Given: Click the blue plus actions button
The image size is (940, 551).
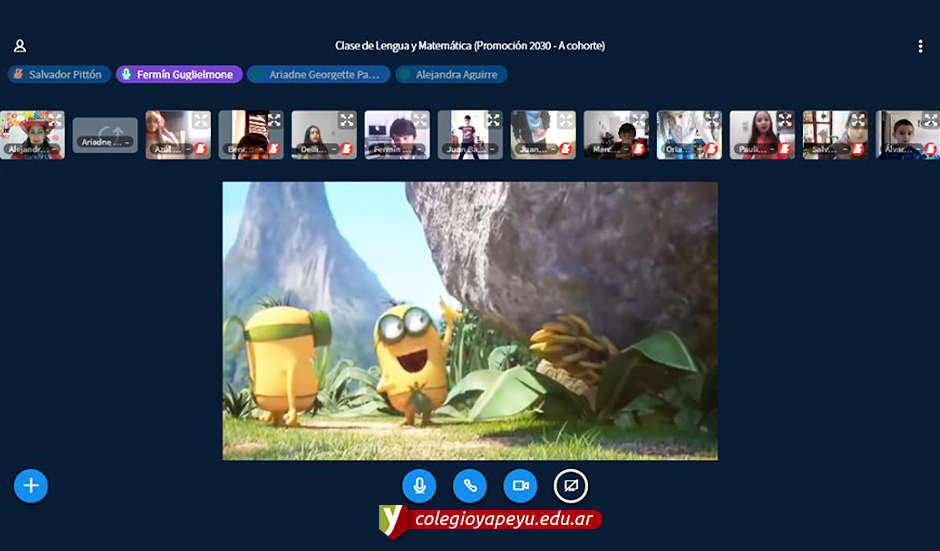Looking at the screenshot, I should (x=31, y=486).
